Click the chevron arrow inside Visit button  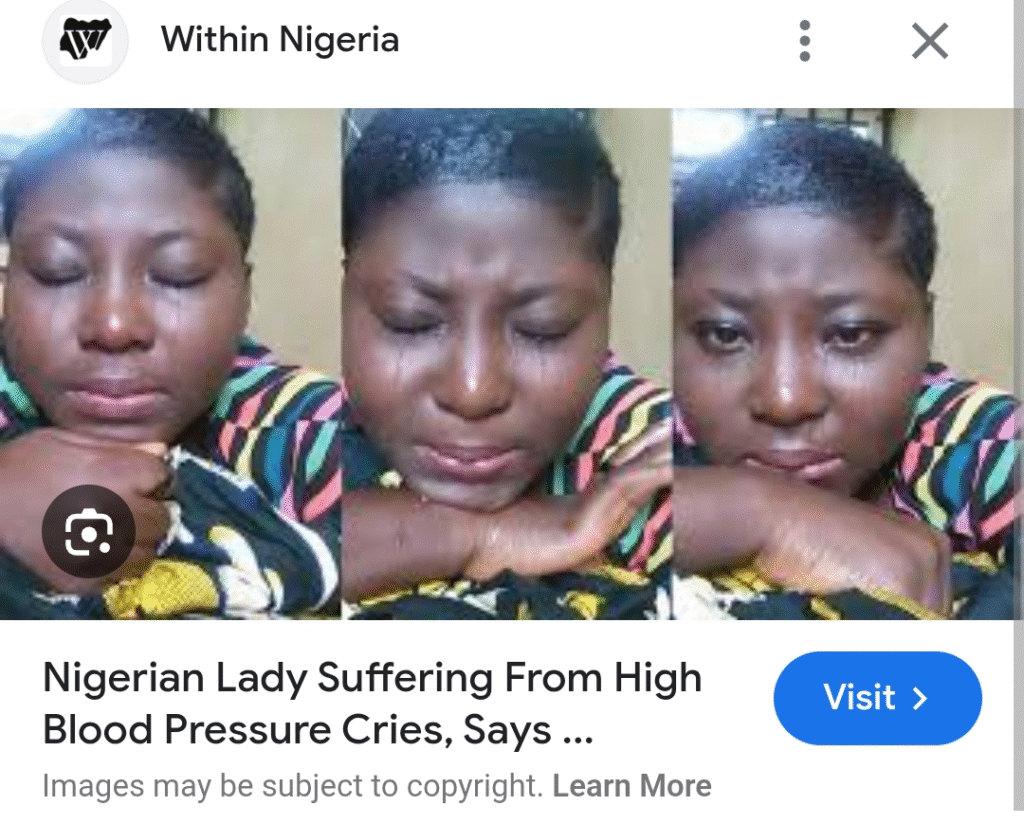921,698
